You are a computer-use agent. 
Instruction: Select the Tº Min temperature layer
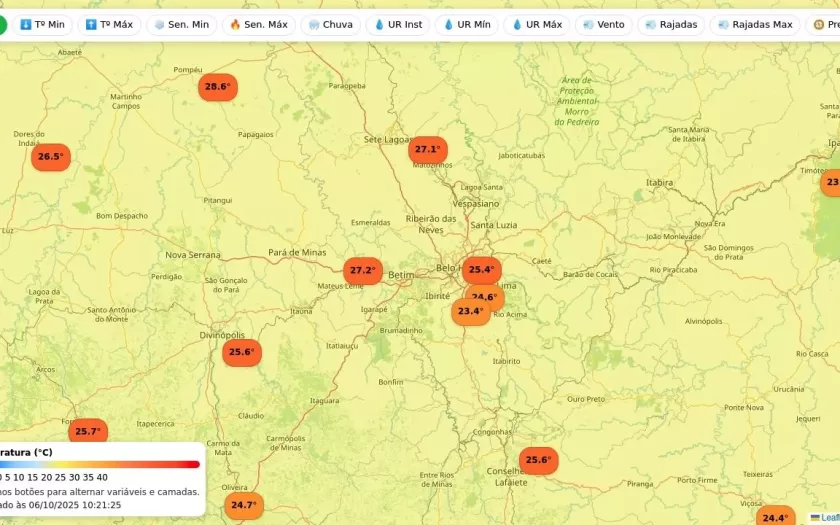click(x=42, y=24)
